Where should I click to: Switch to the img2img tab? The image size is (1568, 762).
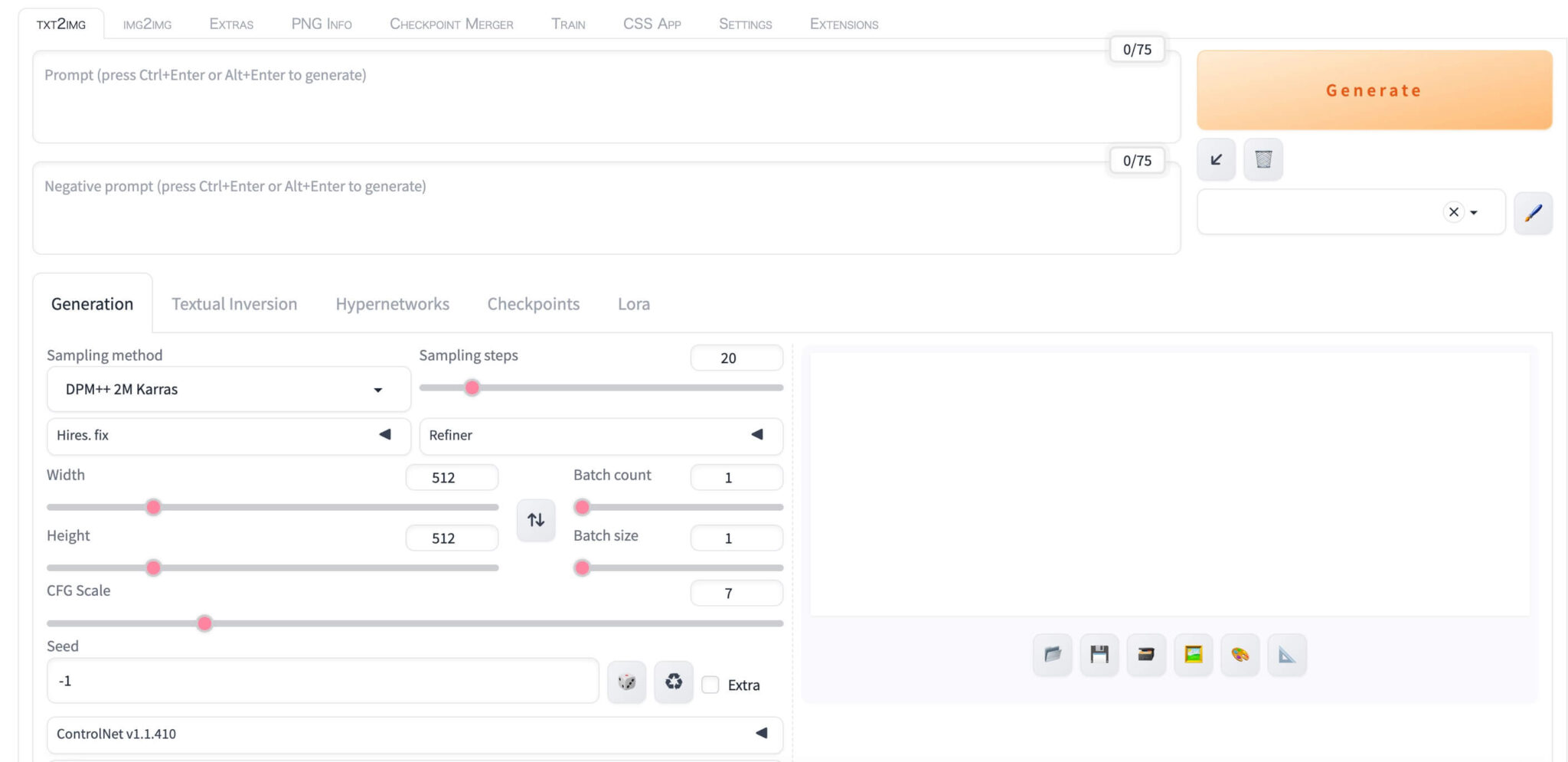pos(146,23)
